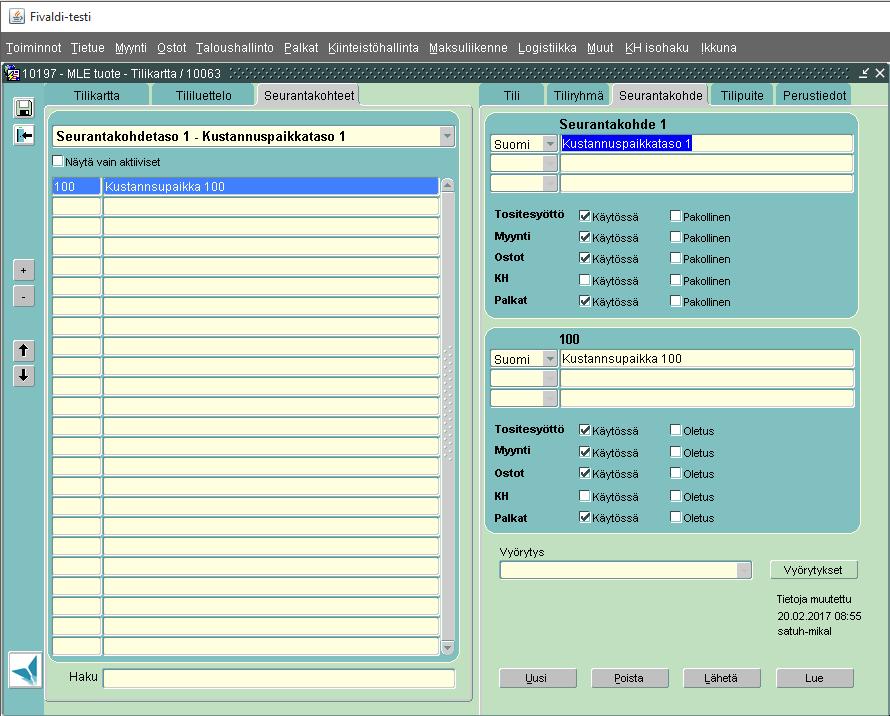Open Suomi language dropdown in the 100 section
Image resolution: width=890 pixels, height=716 pixels.
click(x=549, y=359)
